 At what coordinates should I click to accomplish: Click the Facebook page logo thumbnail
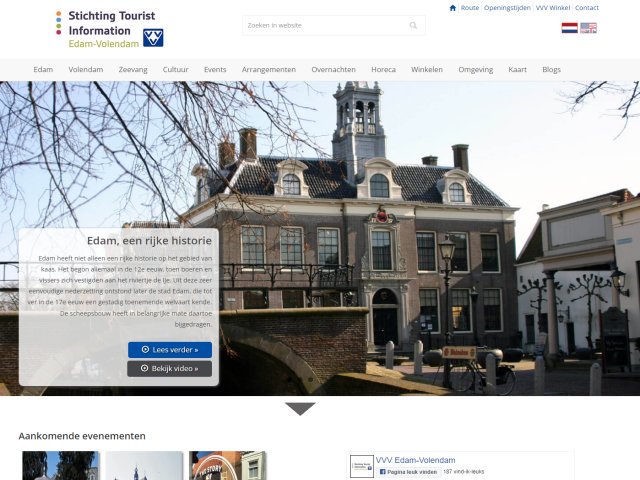[361, 466]
